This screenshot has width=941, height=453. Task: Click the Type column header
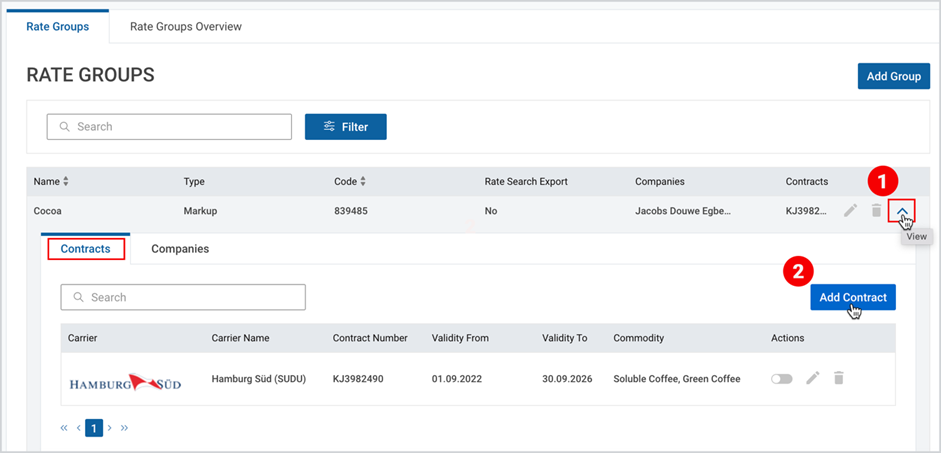194,181
